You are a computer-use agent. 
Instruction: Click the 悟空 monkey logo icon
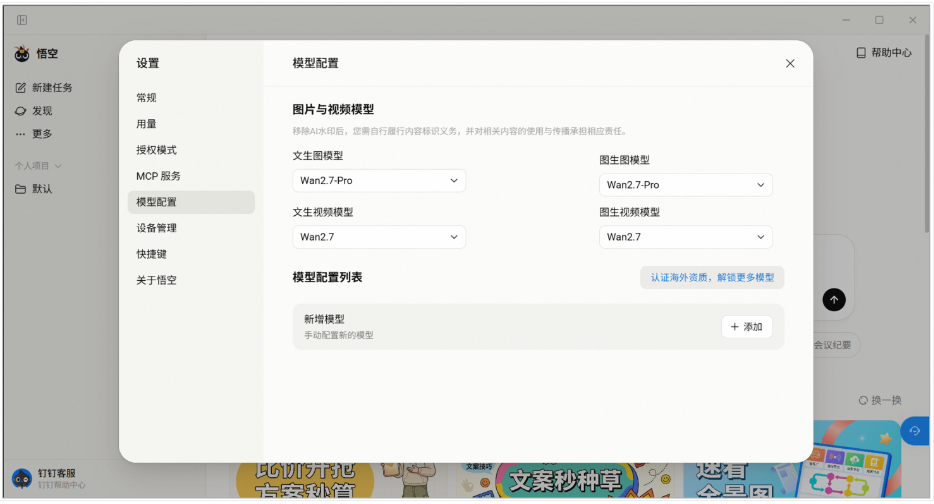pos(22,54)
